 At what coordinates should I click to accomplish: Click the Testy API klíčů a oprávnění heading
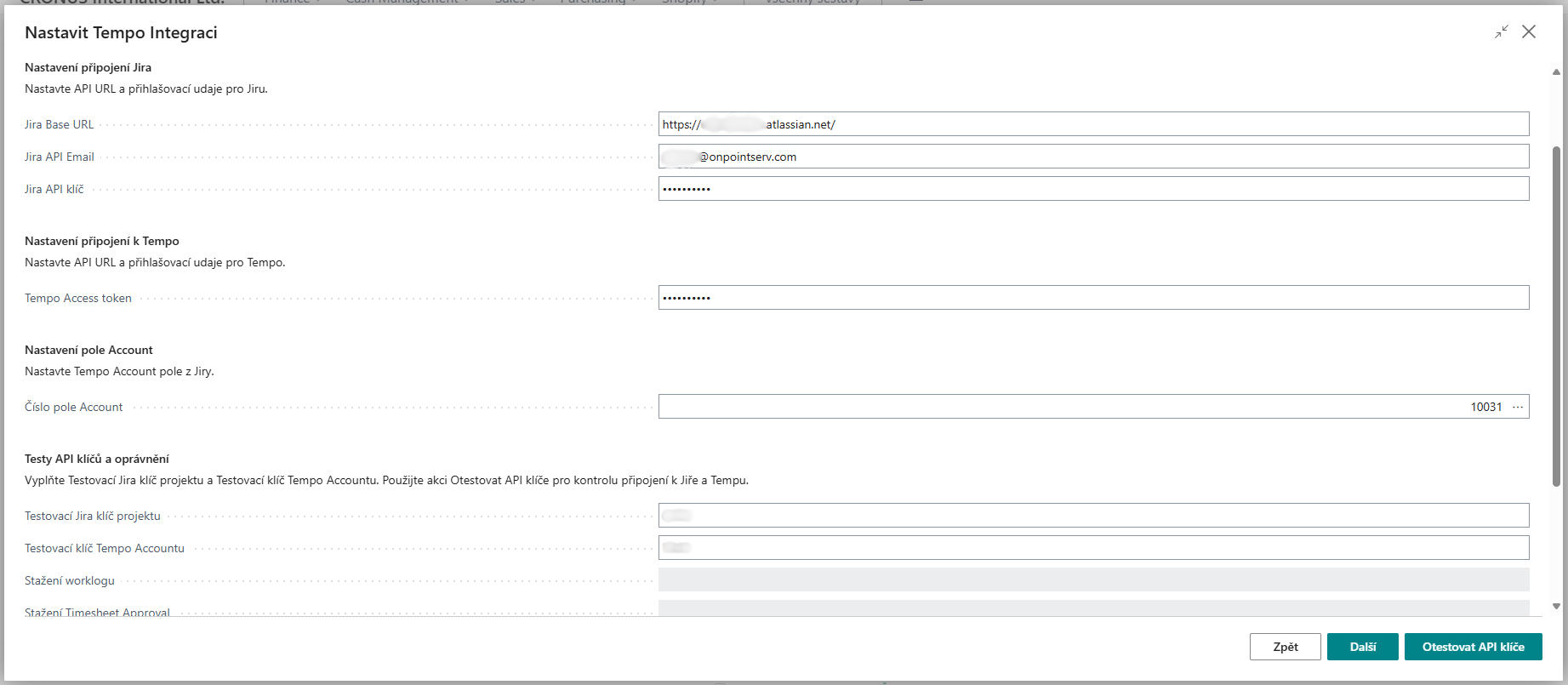click(x=96, y=459)
